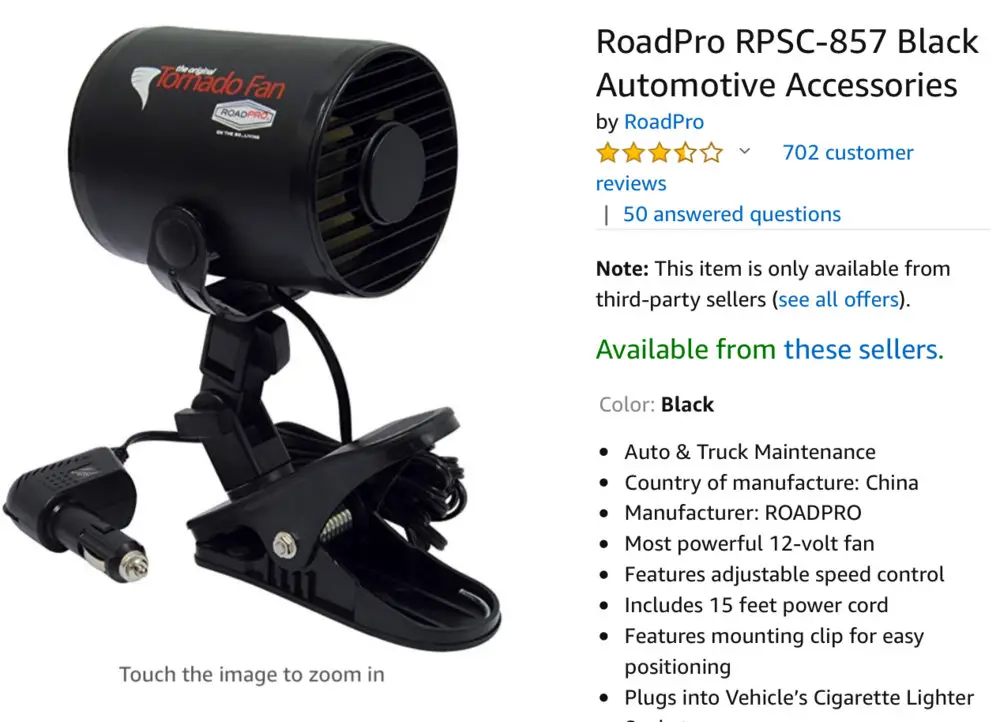Click the empty fifth rating star
Viewport: 1000px width, 722px height.
pos(711,153)
